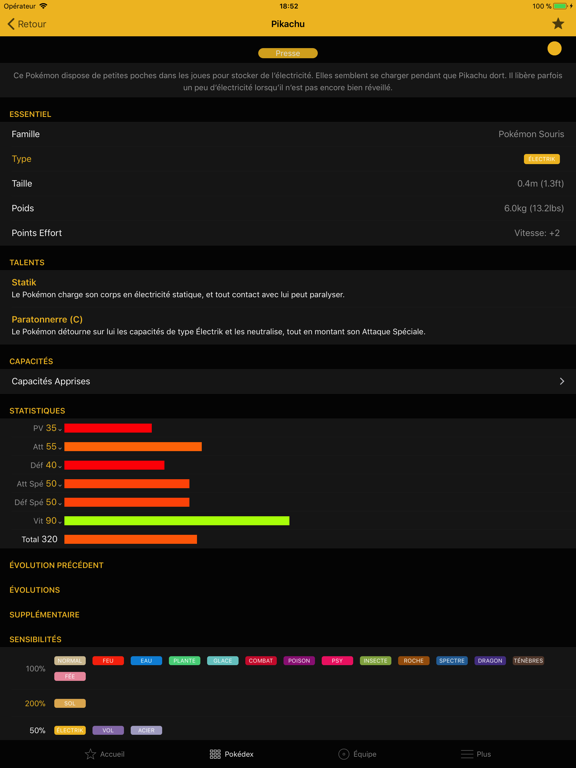576x768 pixels.
Task: Open Capacités Apprises row chevron
Action: pyautogui.click(x=562, y=381)
